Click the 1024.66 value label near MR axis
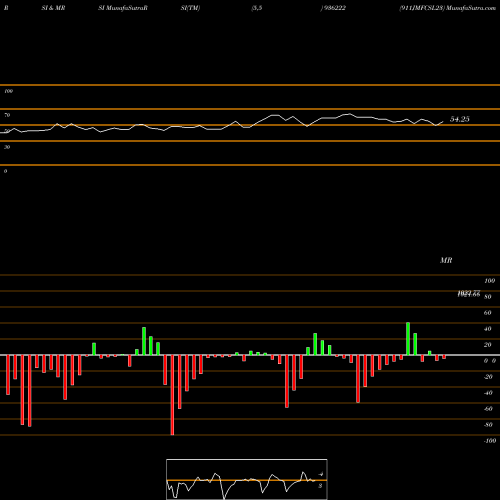Image resolution: width=500 pixels, height=500 pixels. tap(469, 294)
